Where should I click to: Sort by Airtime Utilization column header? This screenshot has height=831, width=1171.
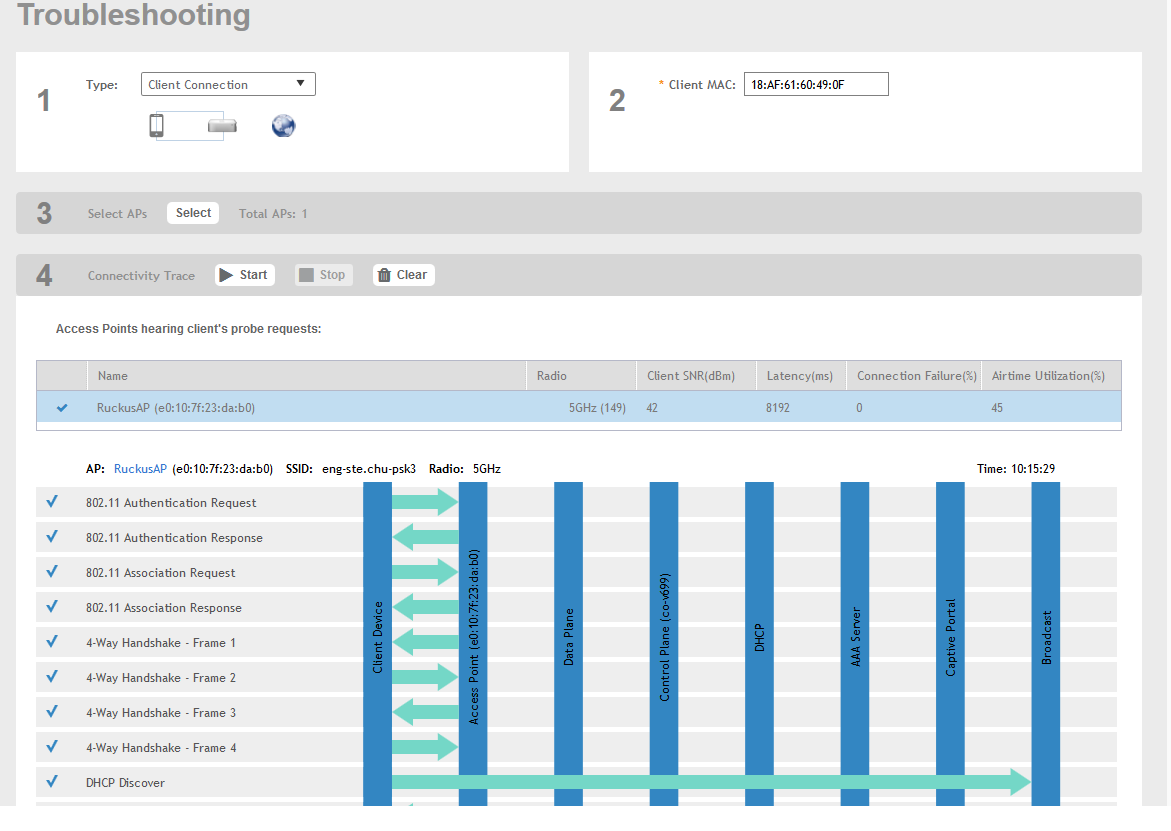(1048, 376)
